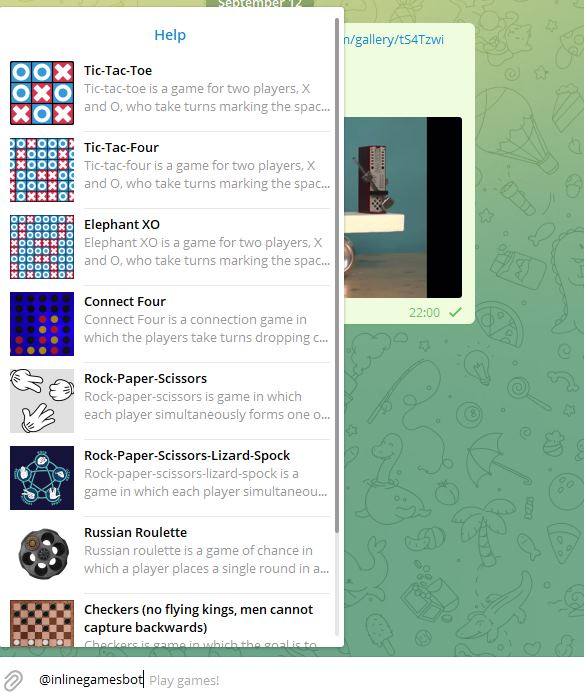
Task: Select the Elephant XO description text
Action: (207, 251)
